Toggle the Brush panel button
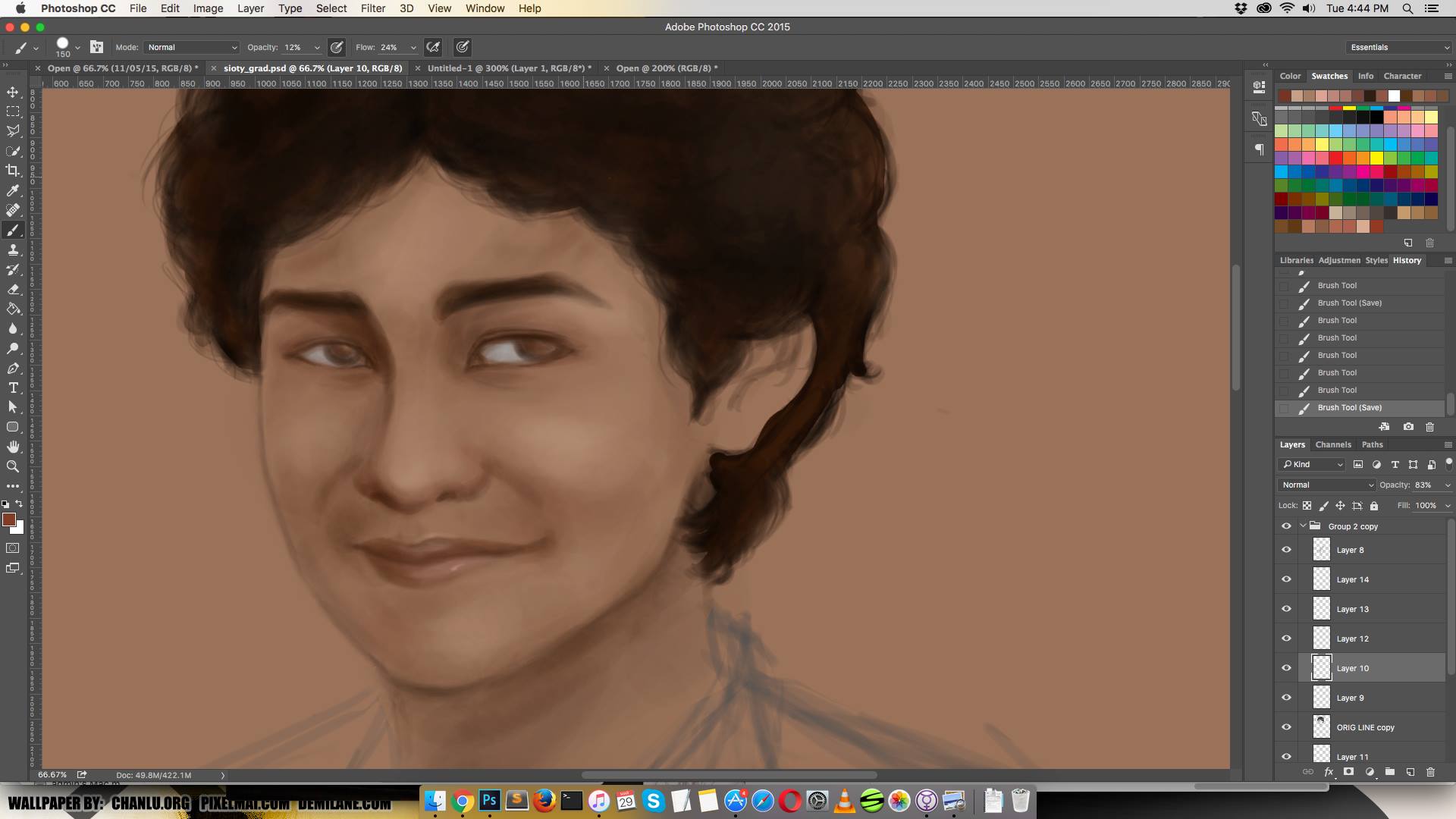 96,47
